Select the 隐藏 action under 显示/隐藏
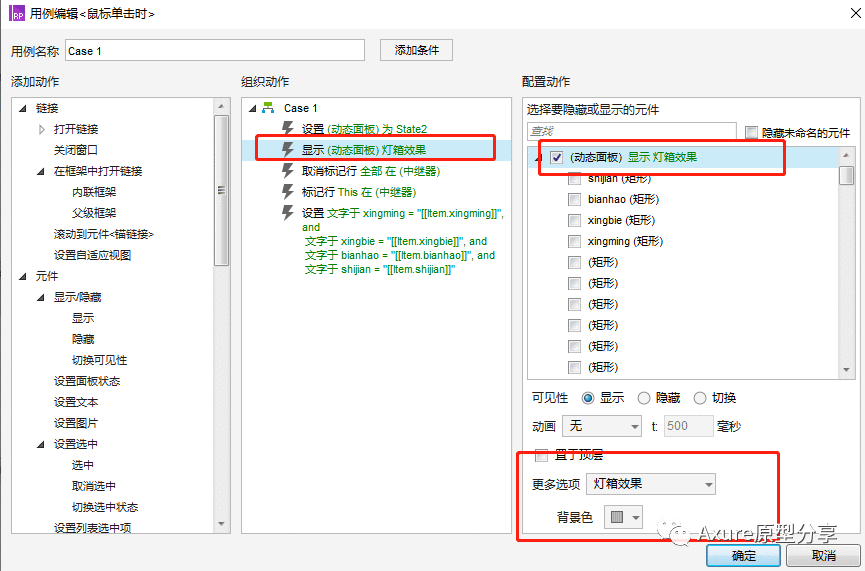The height and width of the screenshot is (571, 865). tap(83, 339)
